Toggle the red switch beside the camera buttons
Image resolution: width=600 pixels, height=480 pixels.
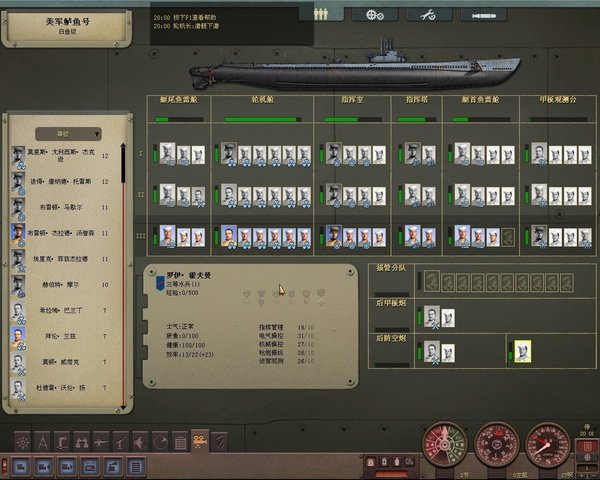[x=4, y=466]
